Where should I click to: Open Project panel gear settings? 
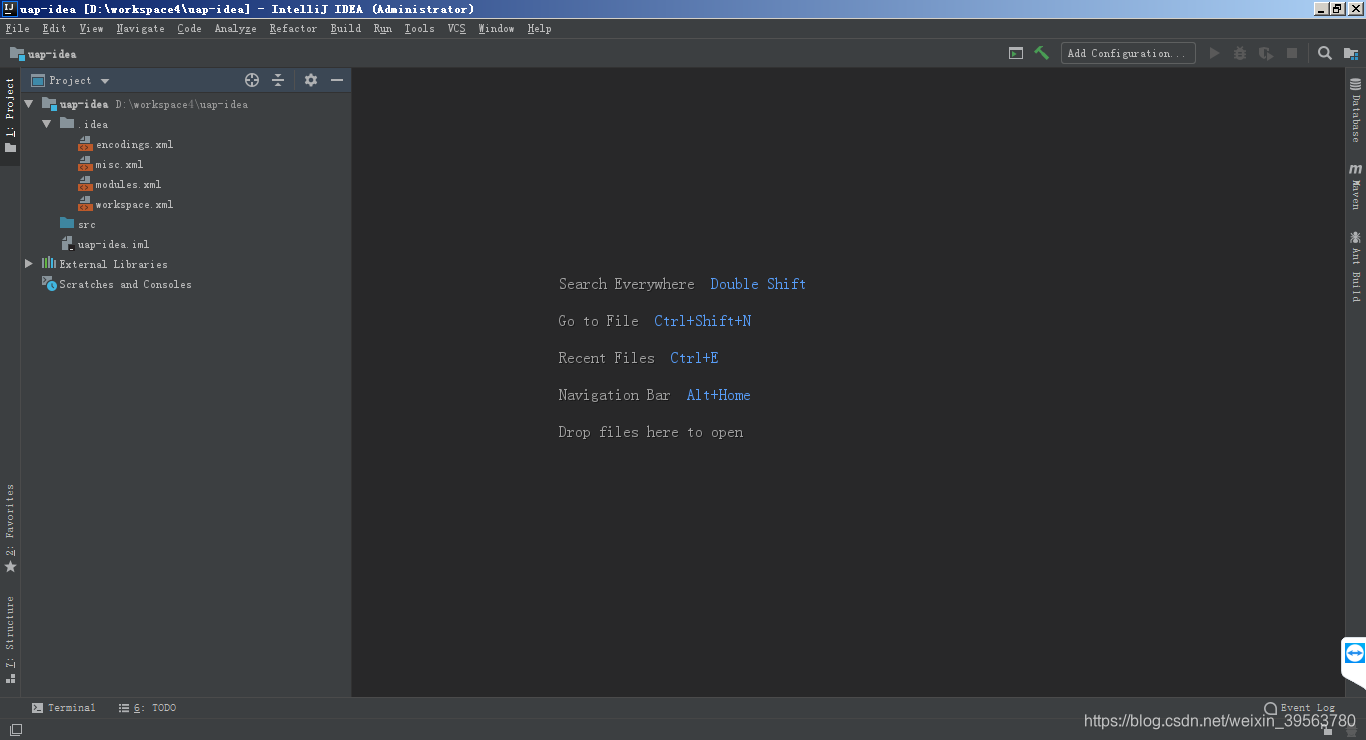311,80
